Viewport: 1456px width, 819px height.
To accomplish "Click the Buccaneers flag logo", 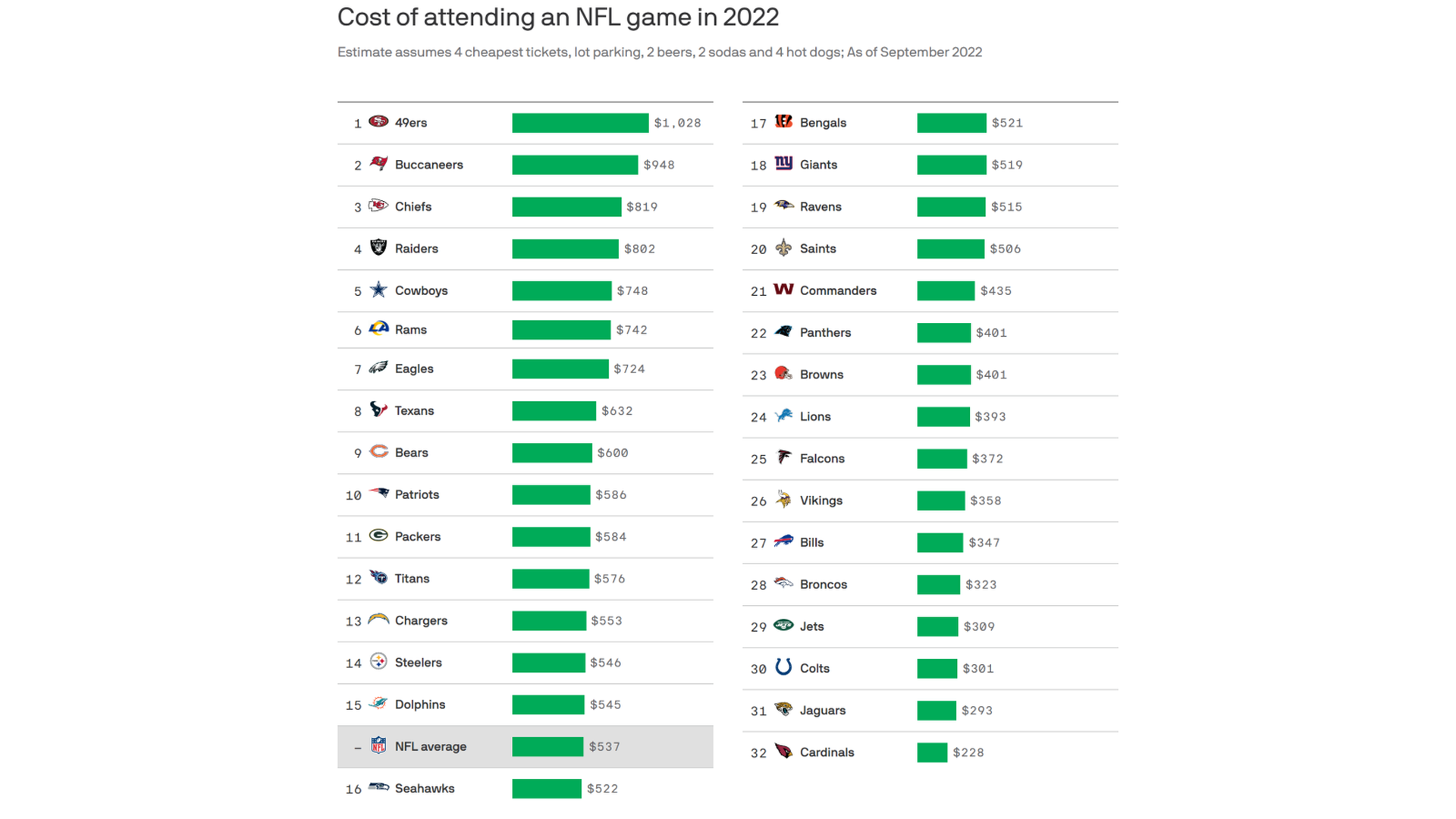I will pyautogui.click(x=378, y=163).
